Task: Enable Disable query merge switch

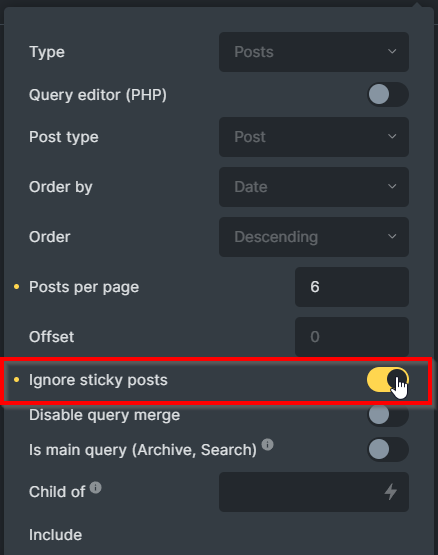Action: click(388, 414)
